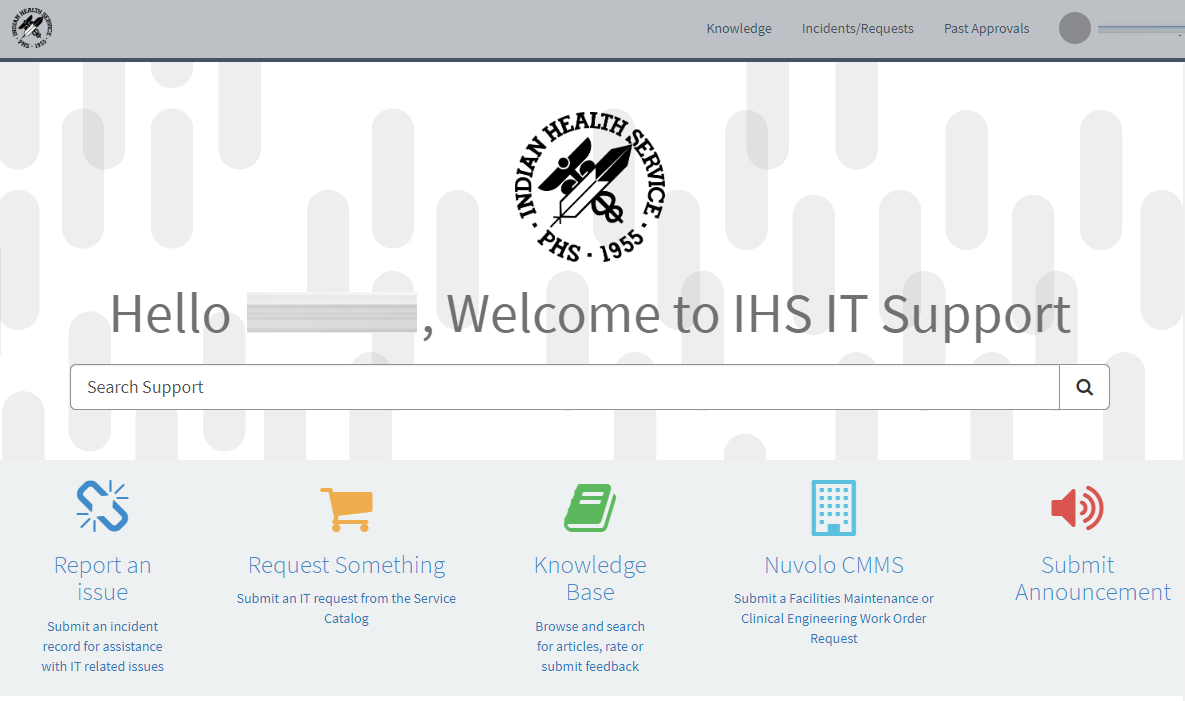Screen dimensions: 1185x701
Task: Open Past Approvals in the header
Action: [986, 29]
